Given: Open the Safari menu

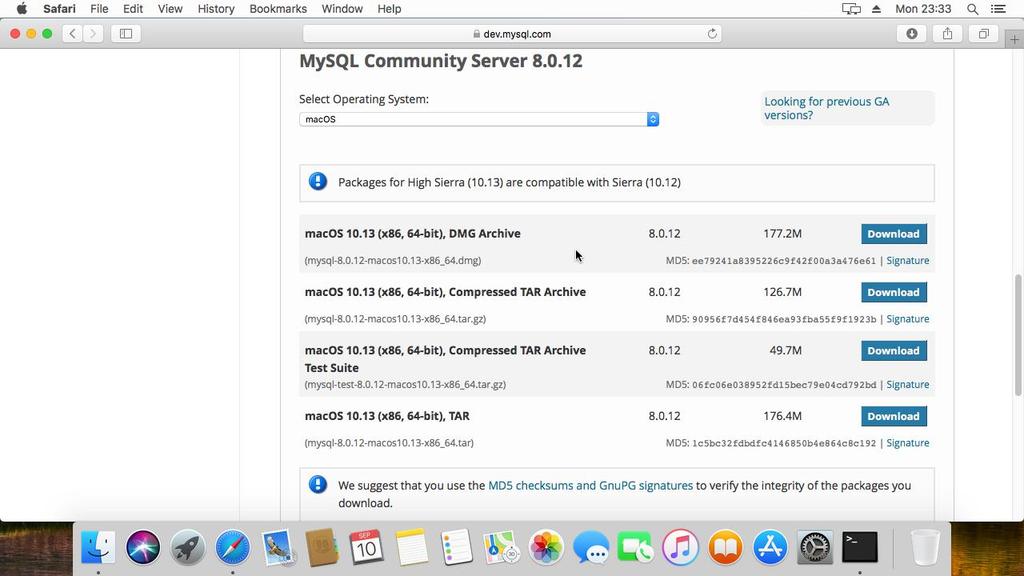Looking at the screenshot, I should point(59,8).
